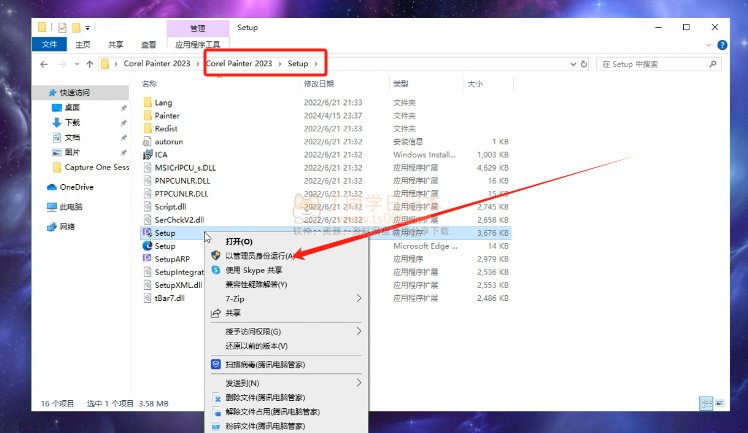Expand the 发送到(N) submenu
The width and height of the screenshot is (748, 433).
point(286,383)
